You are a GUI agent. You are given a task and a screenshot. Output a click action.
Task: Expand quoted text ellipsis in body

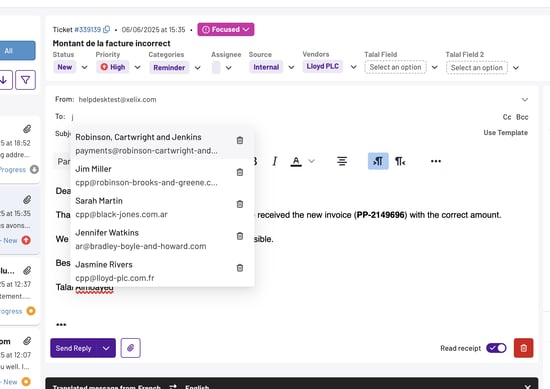tap(61, 324)
